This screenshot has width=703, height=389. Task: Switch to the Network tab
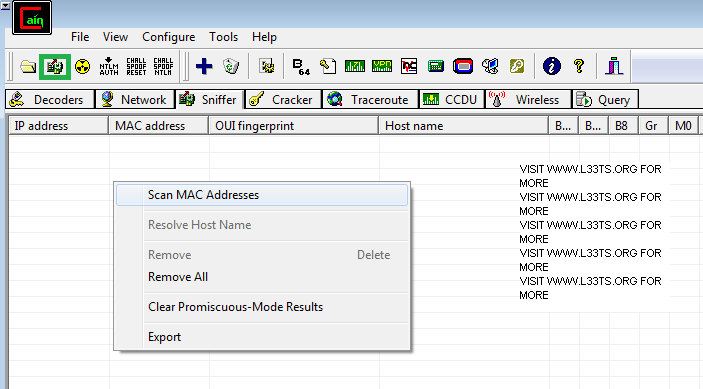135,99
